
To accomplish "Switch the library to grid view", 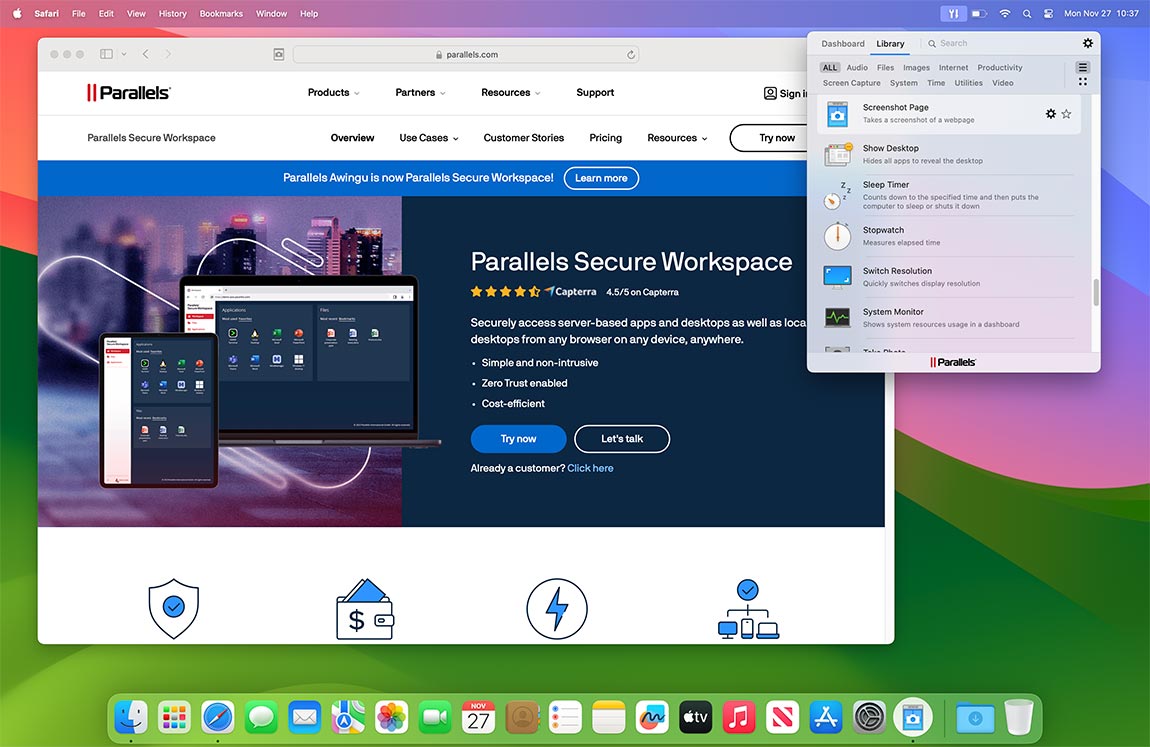I will [1082, 80].
